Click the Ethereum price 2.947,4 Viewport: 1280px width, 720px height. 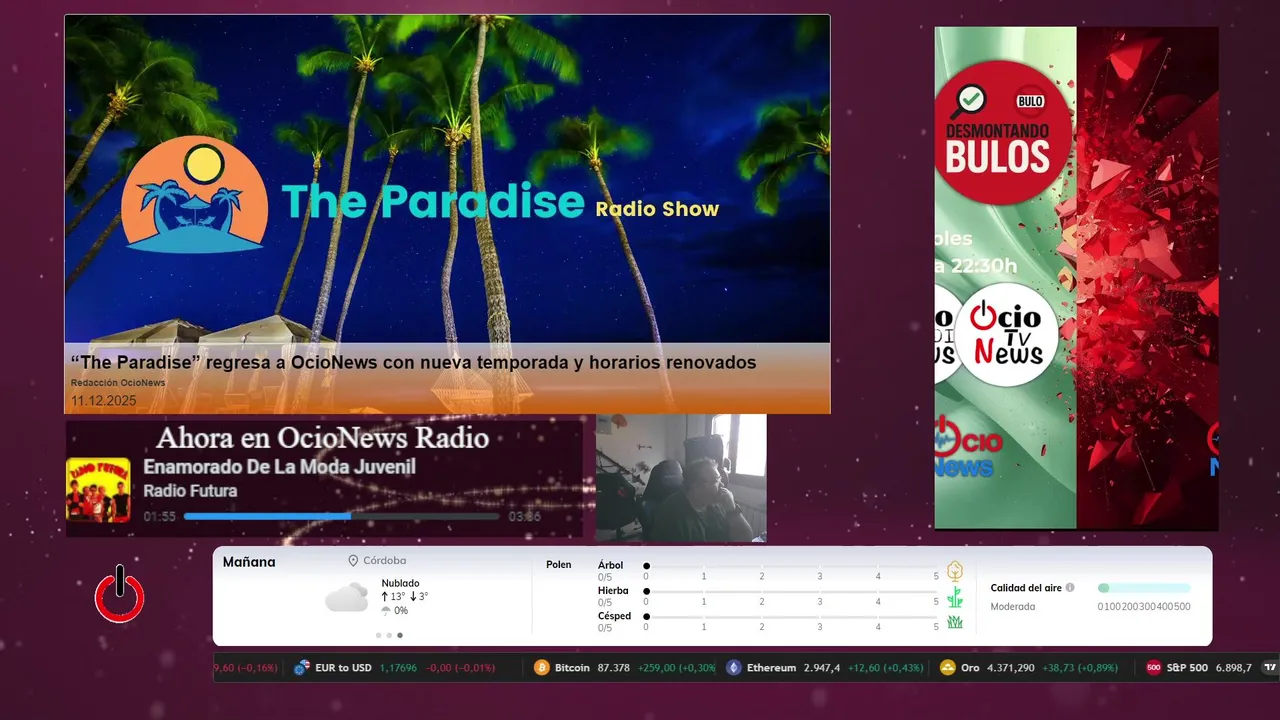[822, 668]
